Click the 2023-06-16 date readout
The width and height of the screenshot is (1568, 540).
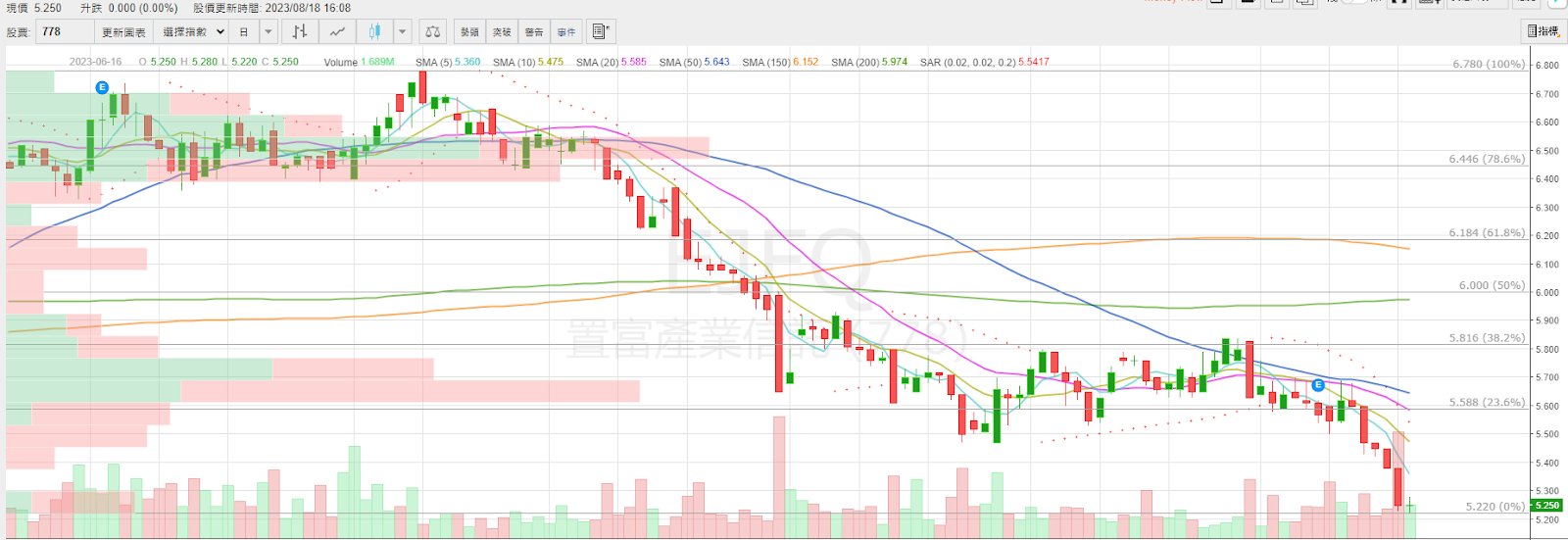click(x=96, y=62)
